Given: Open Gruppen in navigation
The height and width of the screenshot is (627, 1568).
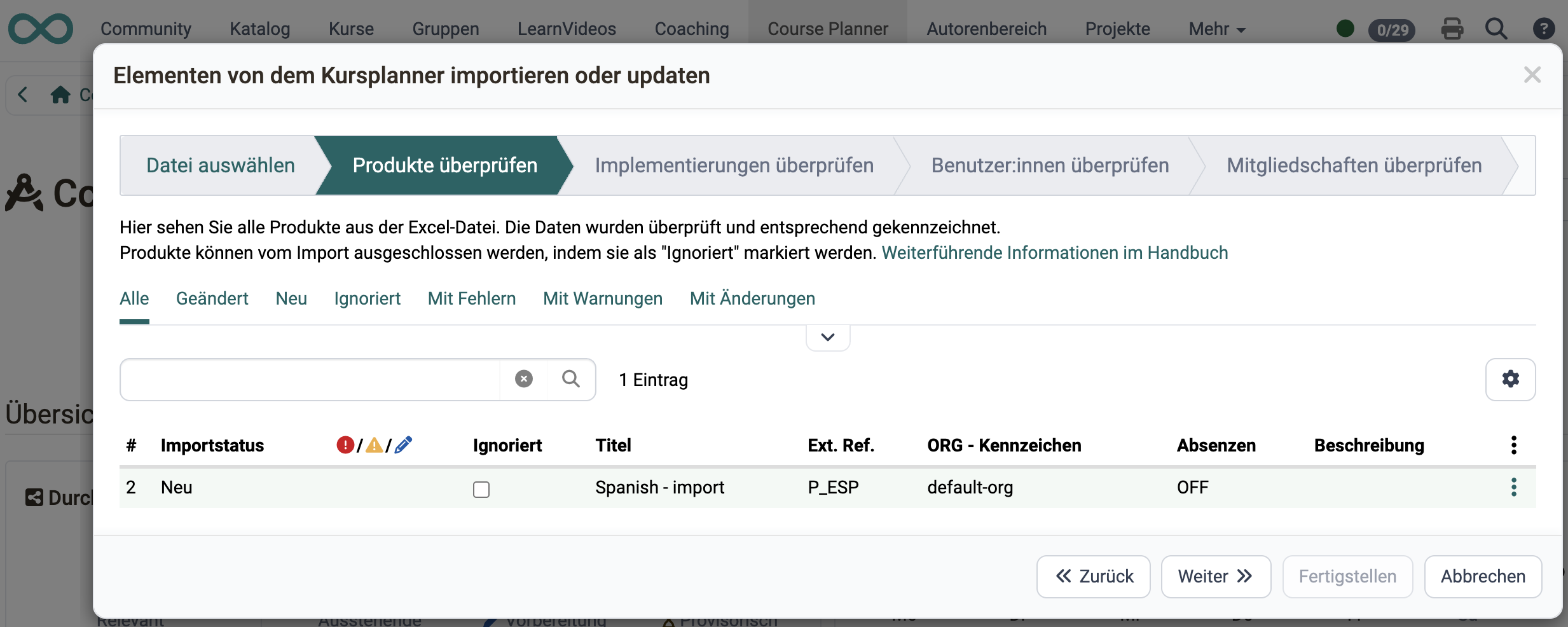Looking at the screenshot, I should point(446,29).
